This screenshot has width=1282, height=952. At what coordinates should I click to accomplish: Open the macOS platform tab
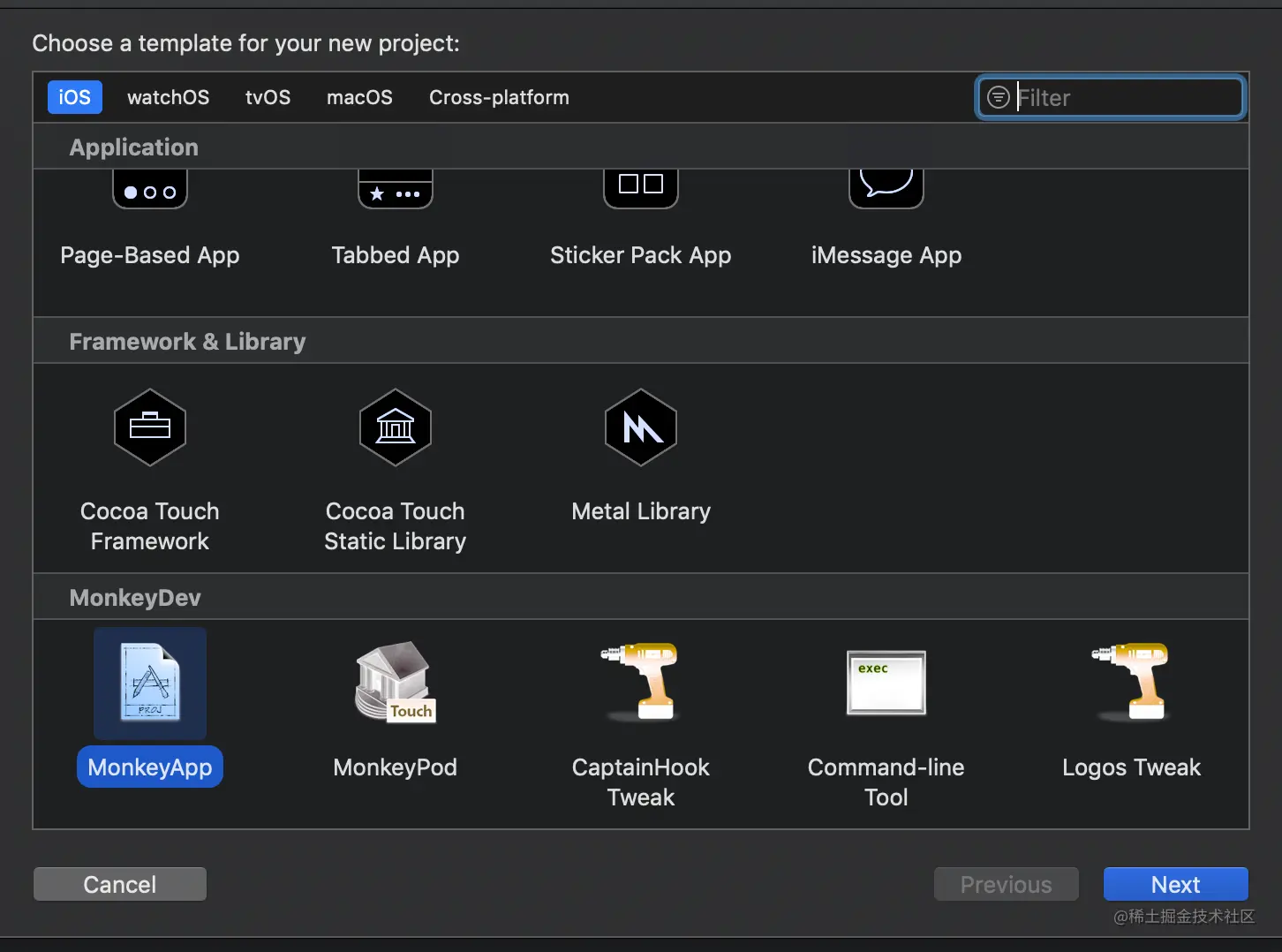click(359, 97)
